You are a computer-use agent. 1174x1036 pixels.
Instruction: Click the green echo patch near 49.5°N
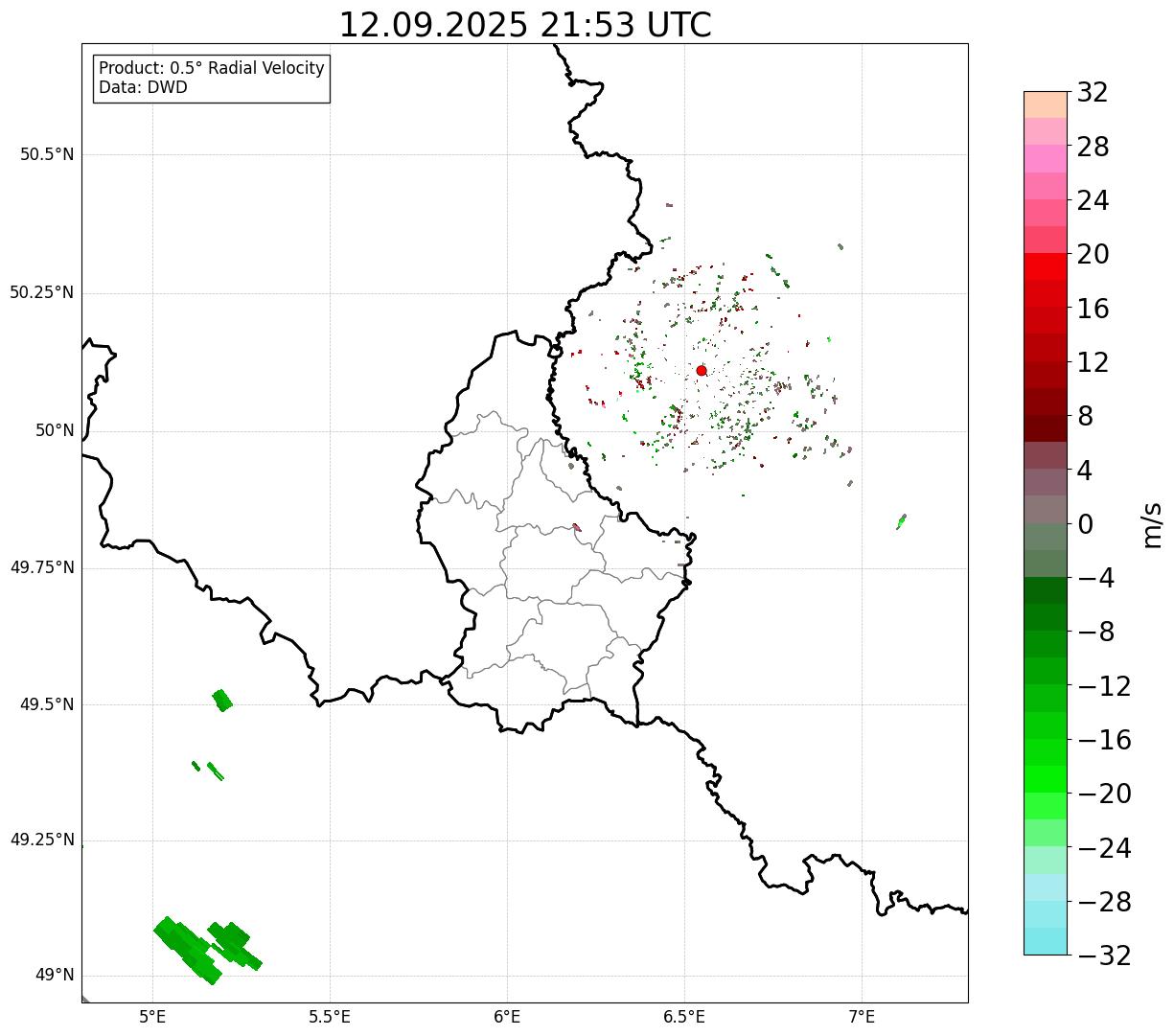tap(221, 701)
